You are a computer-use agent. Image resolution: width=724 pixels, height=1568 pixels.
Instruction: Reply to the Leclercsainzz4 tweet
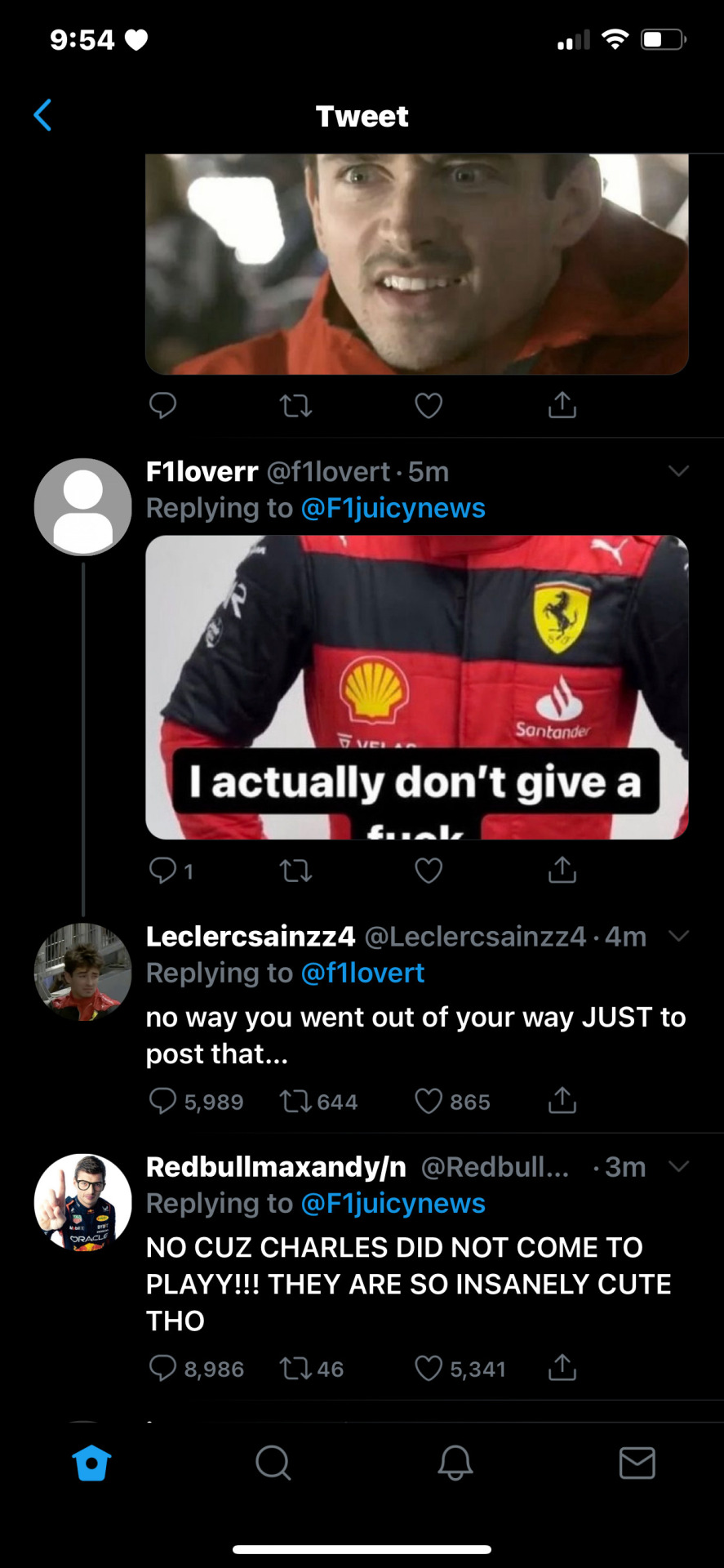point(162,1101)
